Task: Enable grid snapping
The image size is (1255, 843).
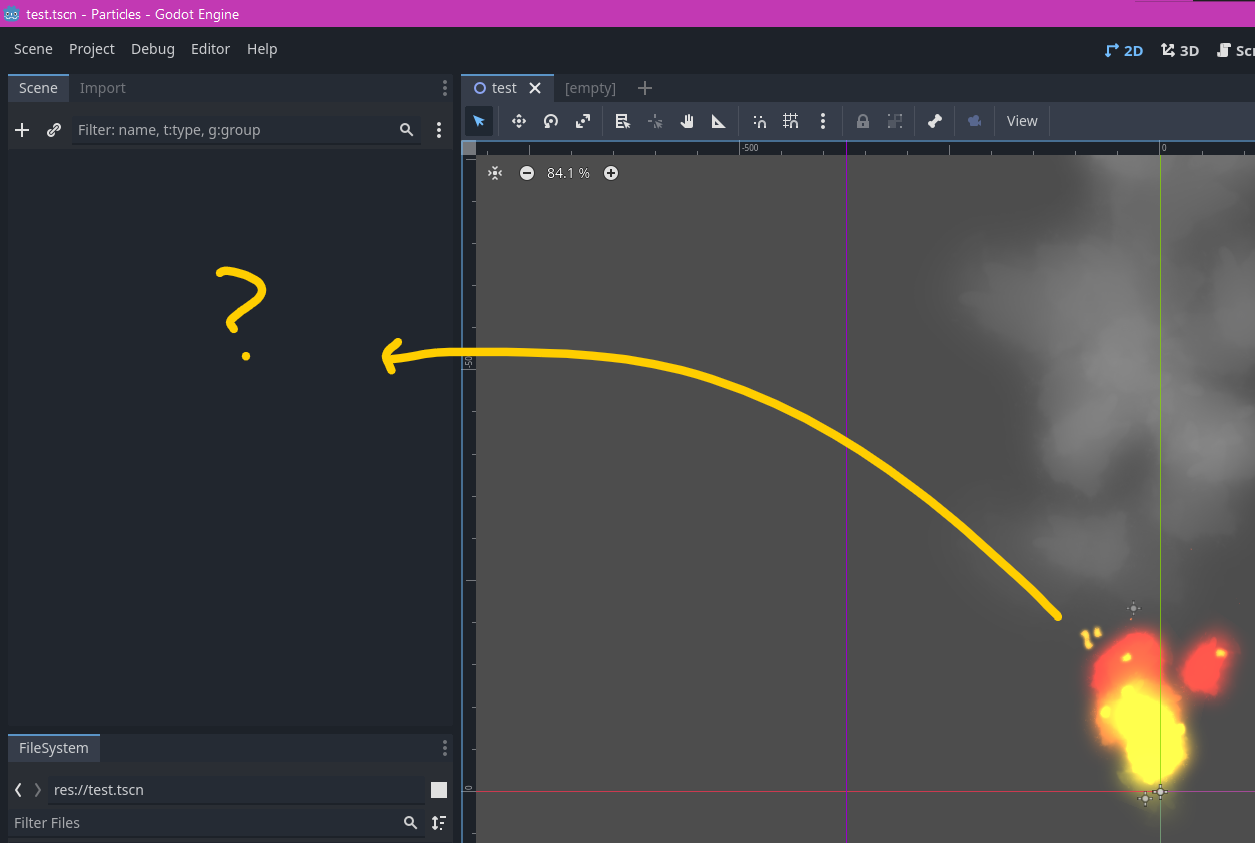Action: 791,120
